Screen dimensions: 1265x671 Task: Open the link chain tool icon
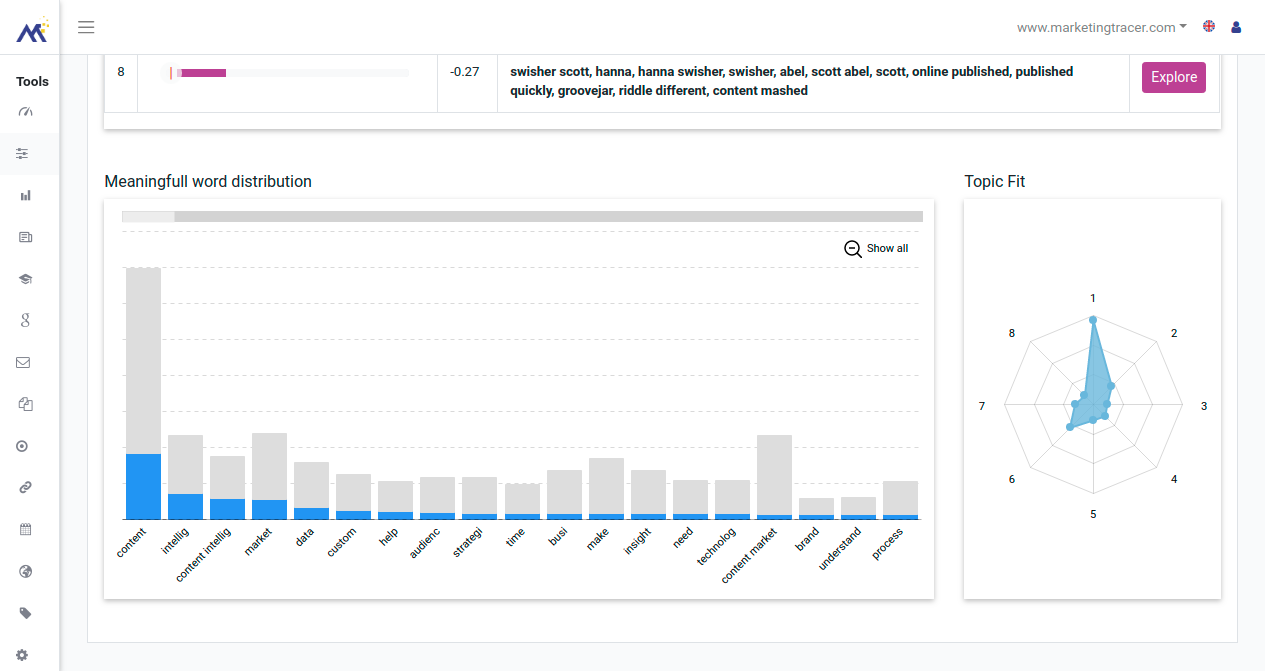pyautogui.click(x=26, y=487)
